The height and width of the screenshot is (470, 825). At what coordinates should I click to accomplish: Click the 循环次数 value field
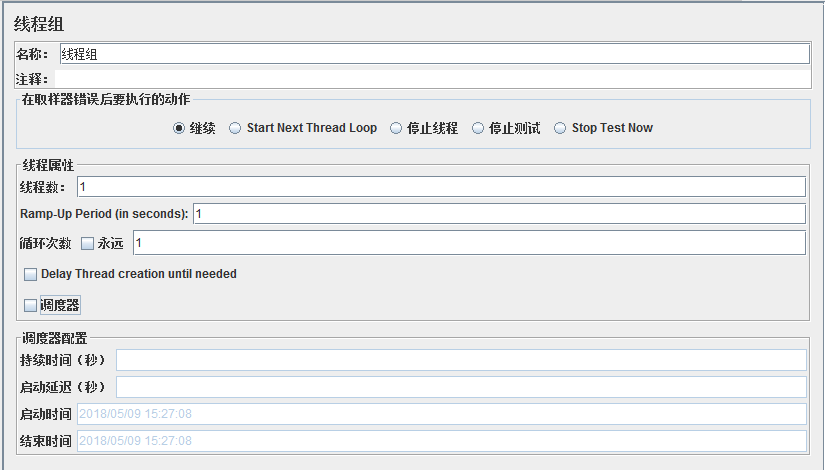467,243
